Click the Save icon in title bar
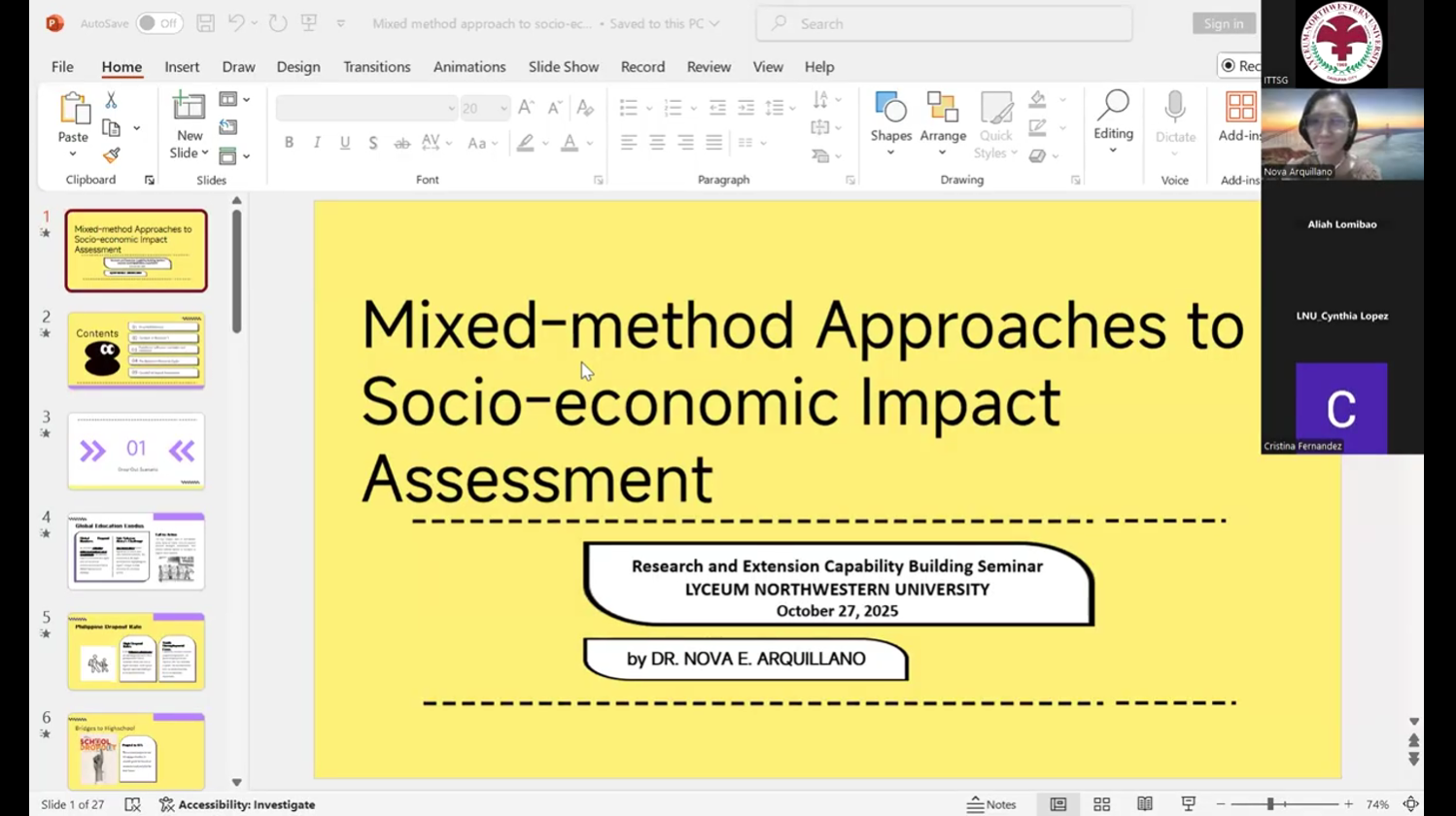 [x=205, y=23]
